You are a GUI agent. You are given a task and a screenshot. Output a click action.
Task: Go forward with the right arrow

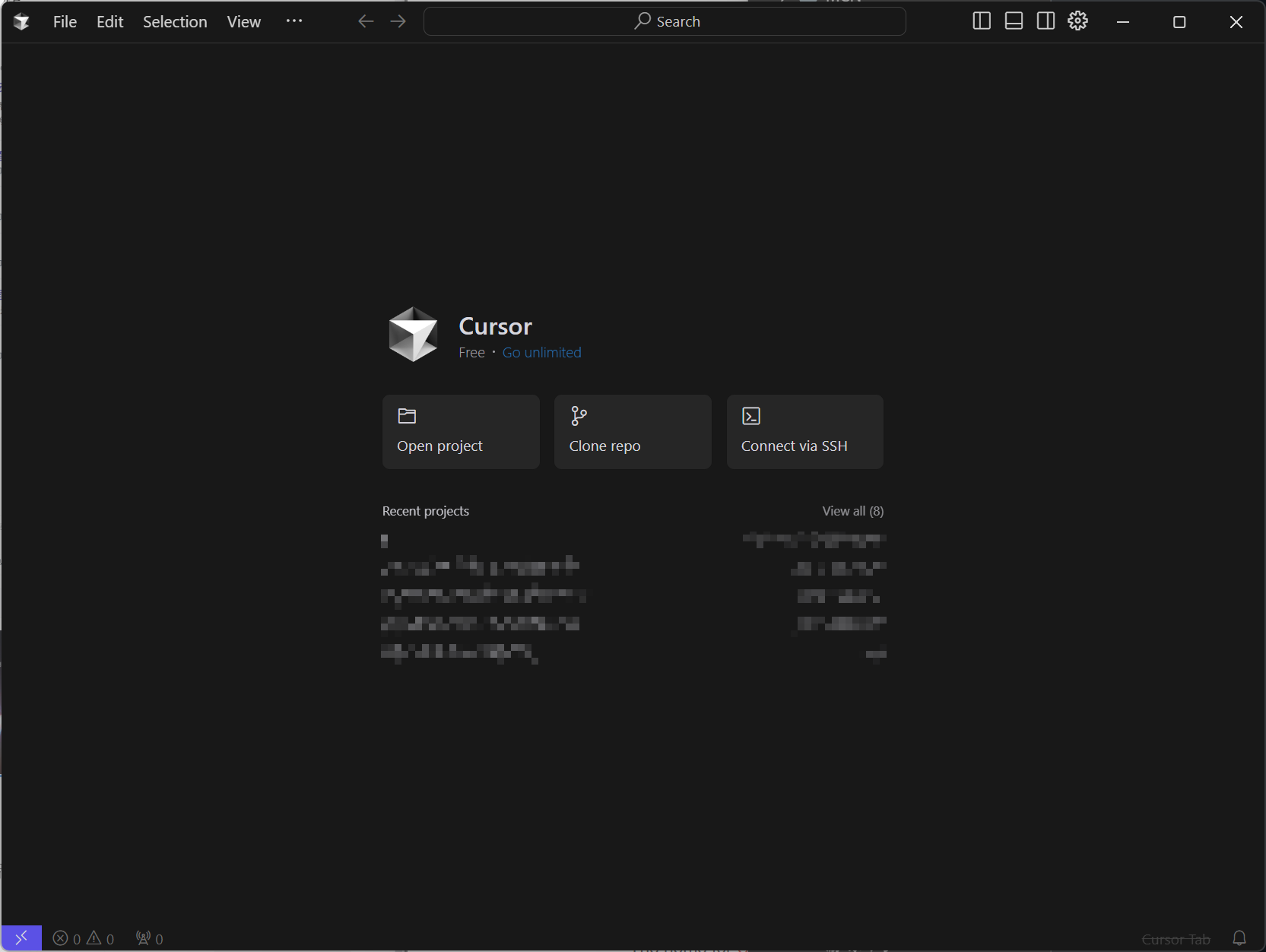(398, 21)
